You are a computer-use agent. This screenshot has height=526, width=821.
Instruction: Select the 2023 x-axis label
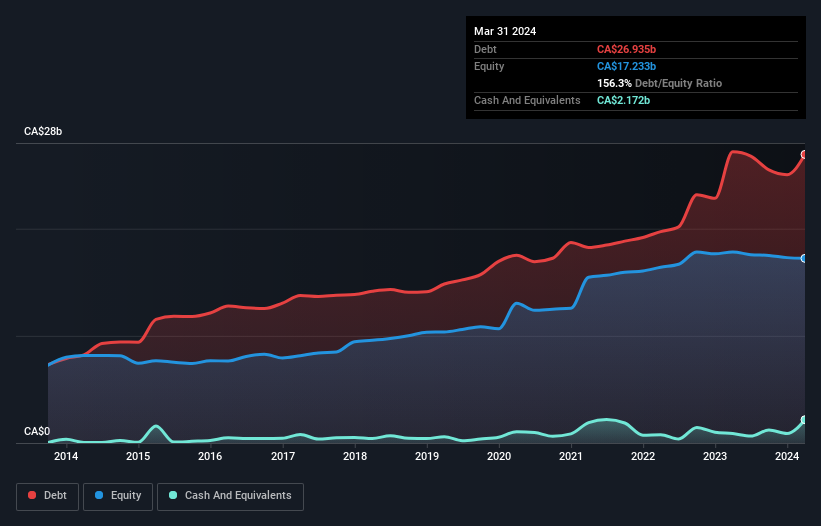(x=715, y=456)
